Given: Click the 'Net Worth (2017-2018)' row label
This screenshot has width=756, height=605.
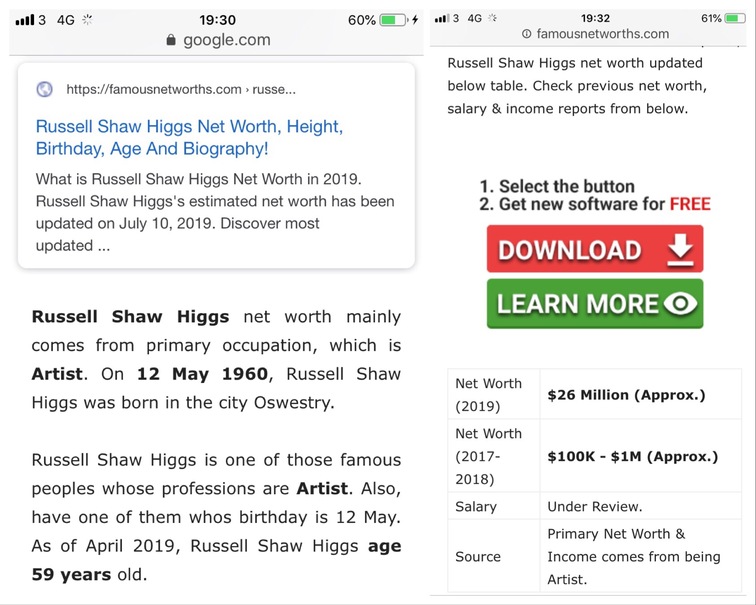Looking at the screenshot, I should pos(488,456).
